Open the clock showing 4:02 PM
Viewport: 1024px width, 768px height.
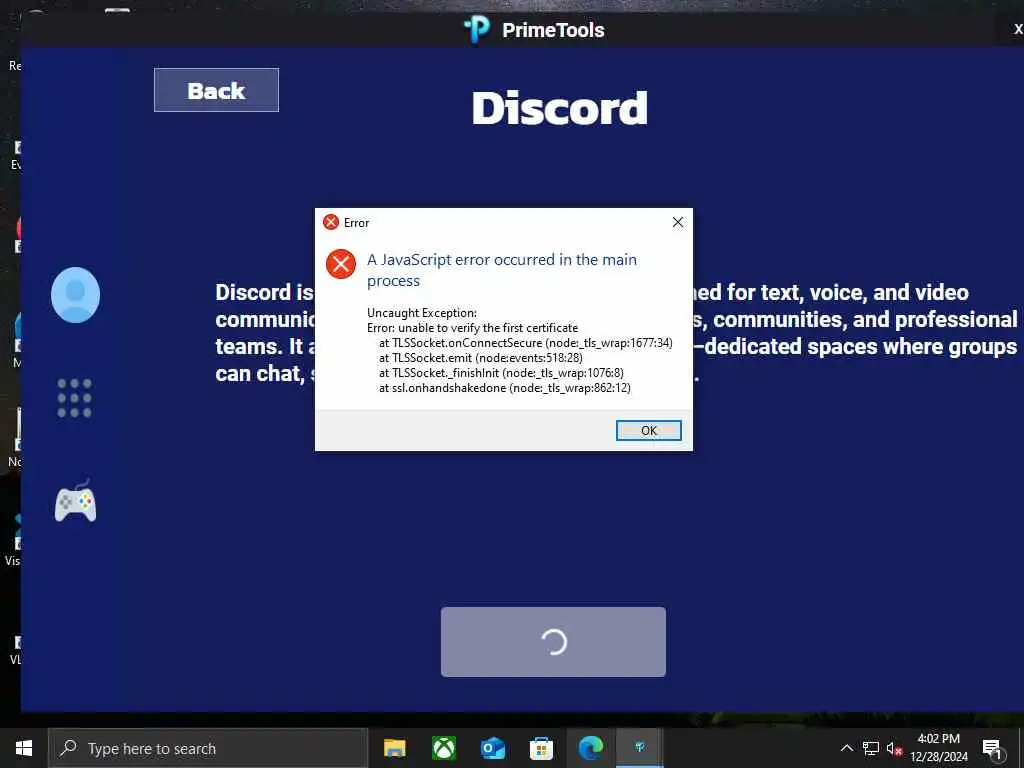(939, 748)
